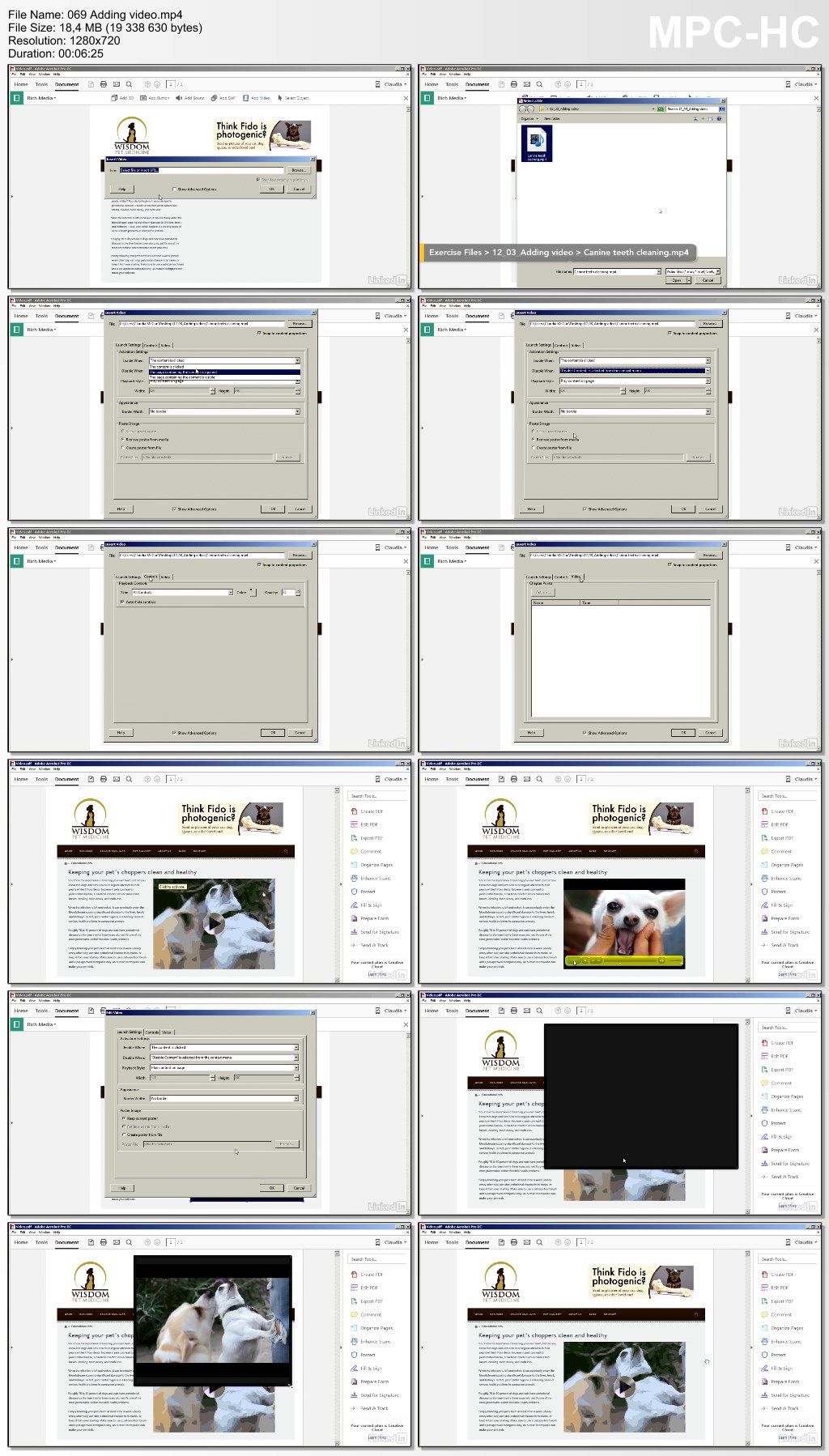Select Keep current poster in Edit Video thumbnail

click(x=124, y=1118)
